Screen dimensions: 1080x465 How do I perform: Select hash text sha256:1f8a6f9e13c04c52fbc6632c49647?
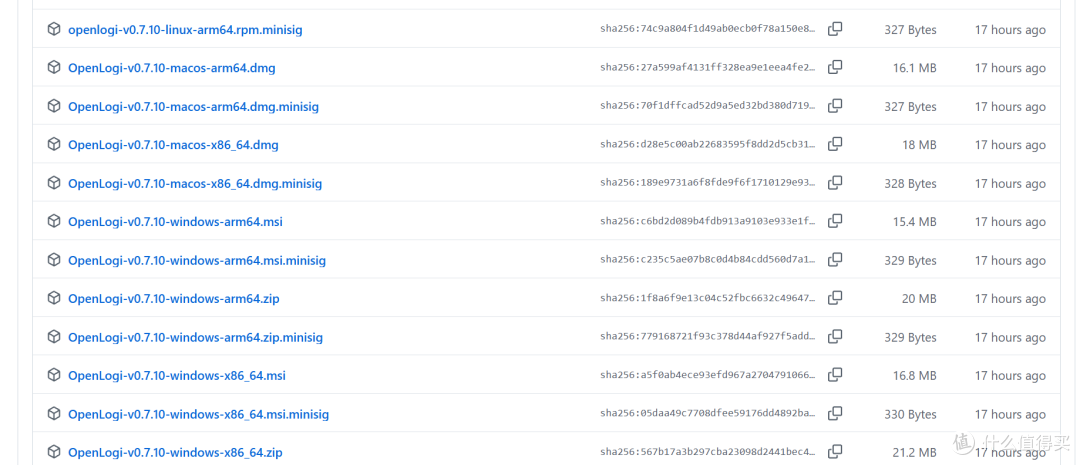point(707,298)
